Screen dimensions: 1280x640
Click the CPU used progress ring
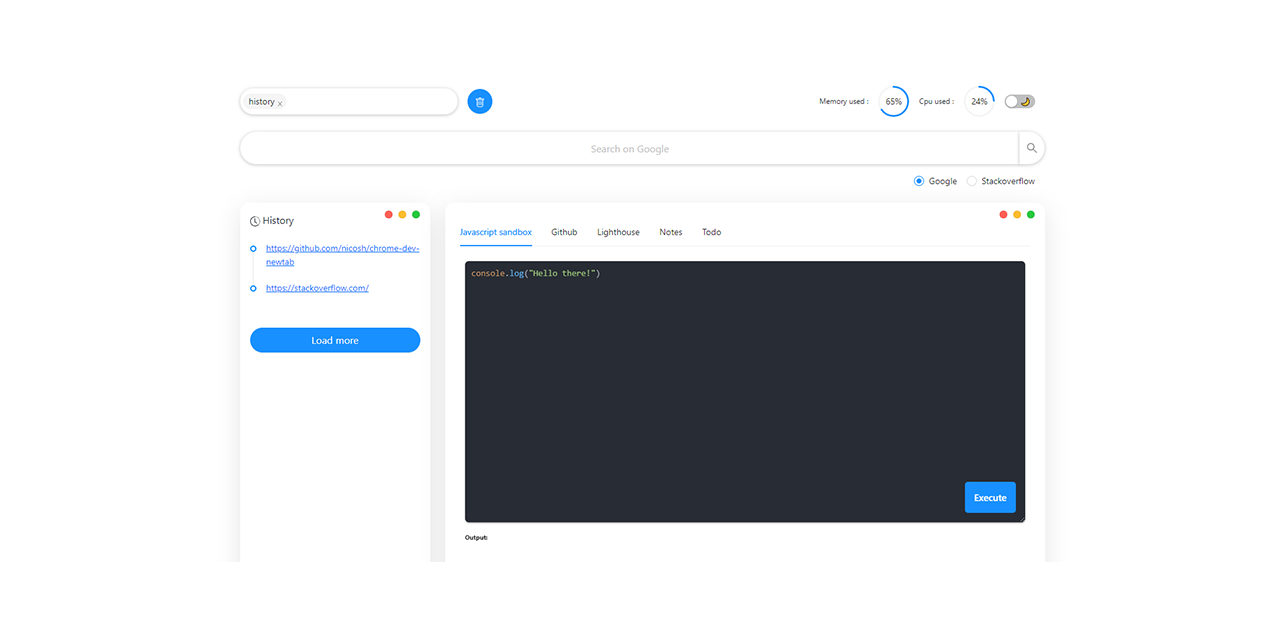(x=978, y=101)
